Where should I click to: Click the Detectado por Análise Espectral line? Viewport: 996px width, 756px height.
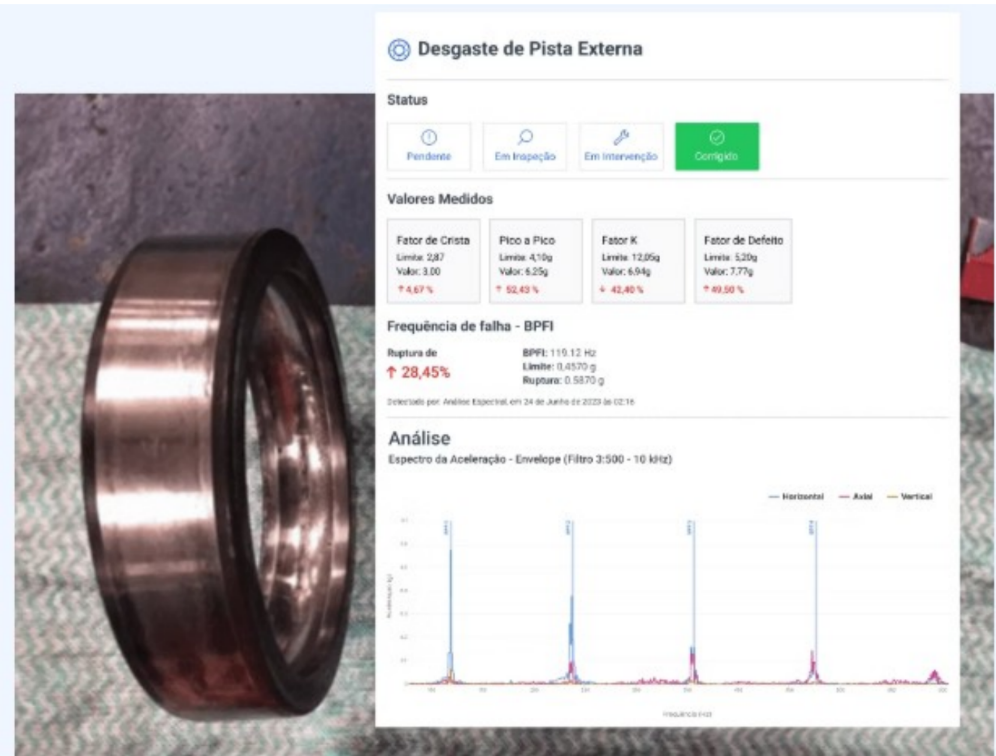click(511, 402)
